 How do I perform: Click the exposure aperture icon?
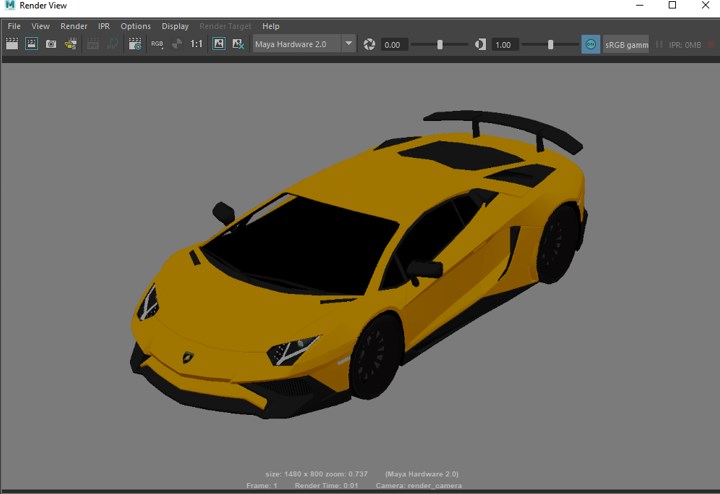[369, 45]
